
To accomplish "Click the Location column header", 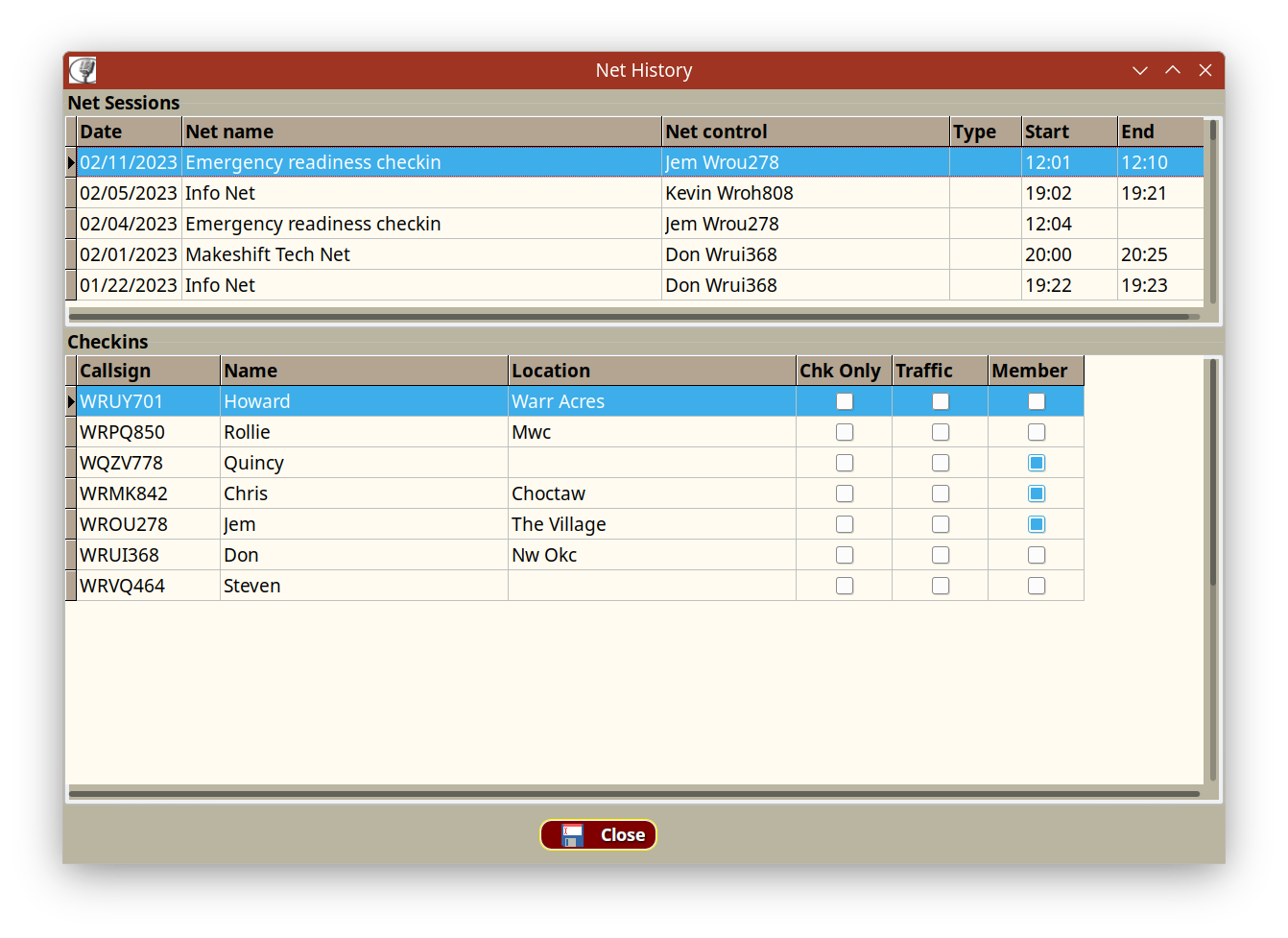I will tap(651, 371).
